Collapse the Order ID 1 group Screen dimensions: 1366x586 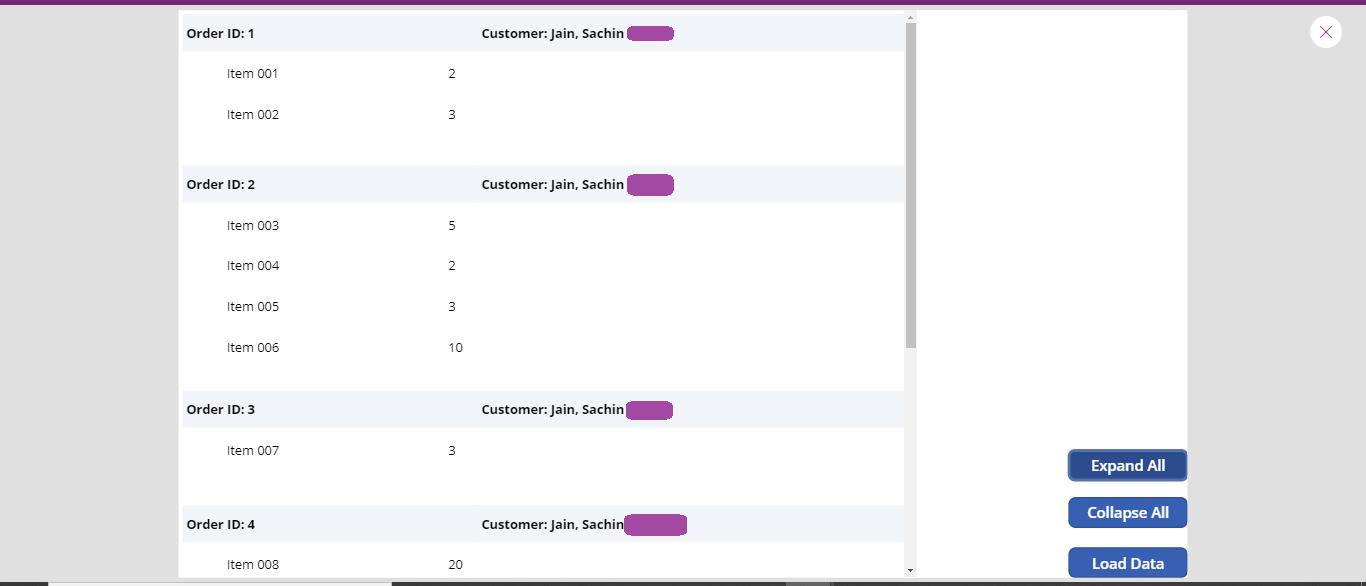click(219, 32)
